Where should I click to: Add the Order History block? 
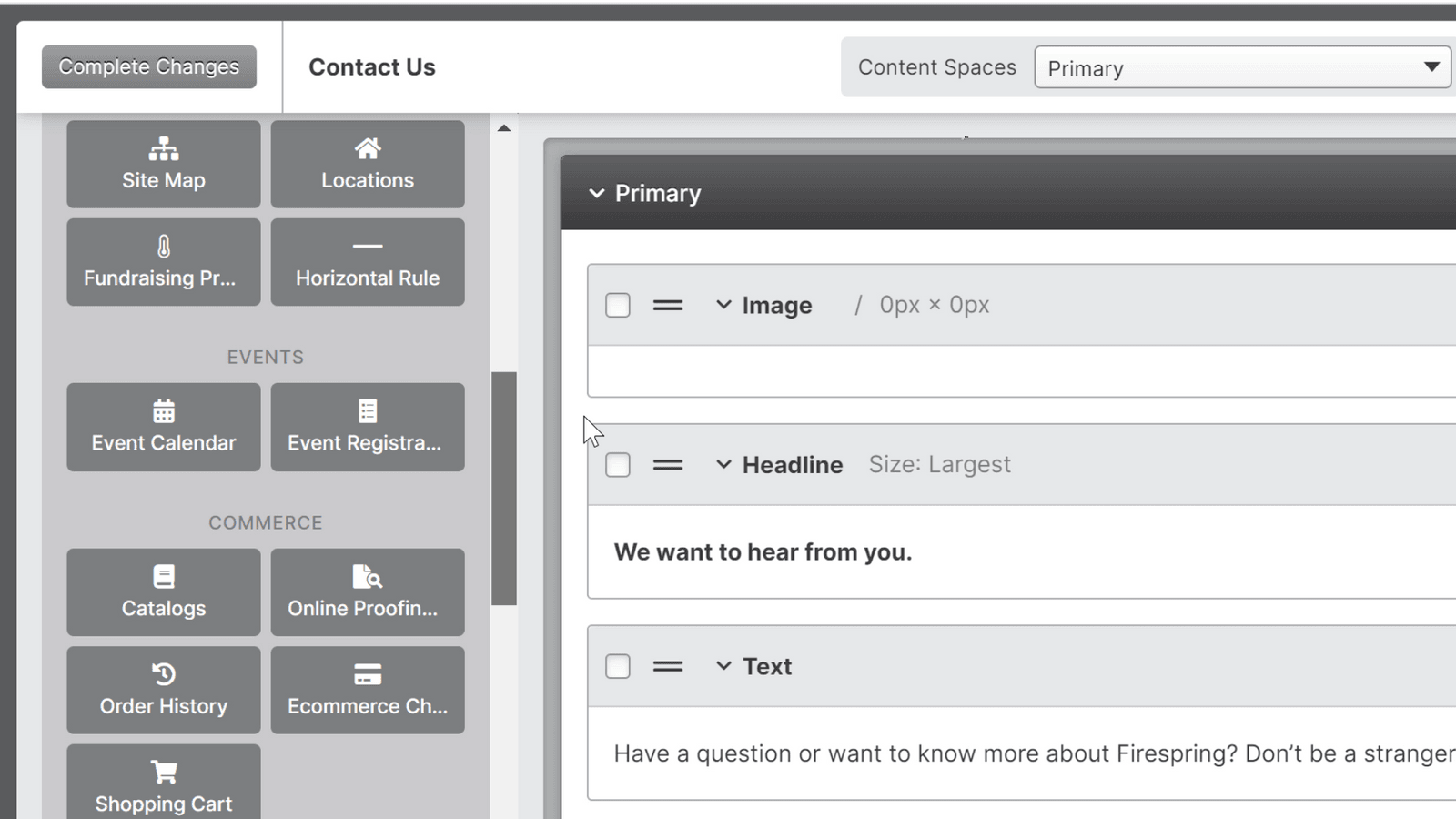click(164, 690)
